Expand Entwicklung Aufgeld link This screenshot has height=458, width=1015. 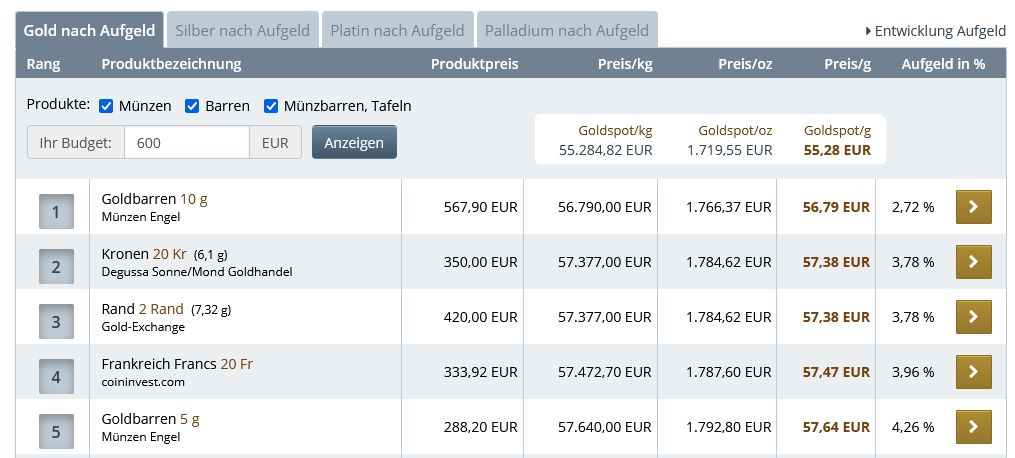[935, 31]
